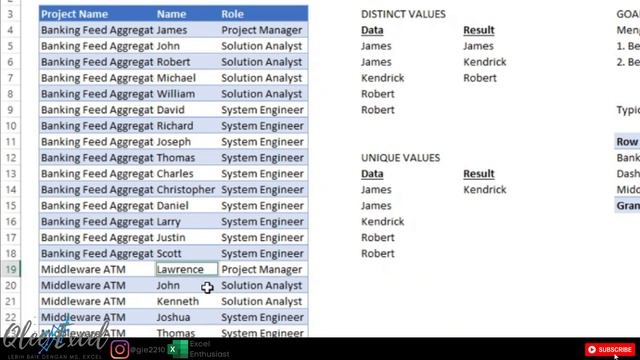Screen dimensions: 640x360
Task: Select the Name cell Charles
Action: pyautogui.click(x=187, y=173)
